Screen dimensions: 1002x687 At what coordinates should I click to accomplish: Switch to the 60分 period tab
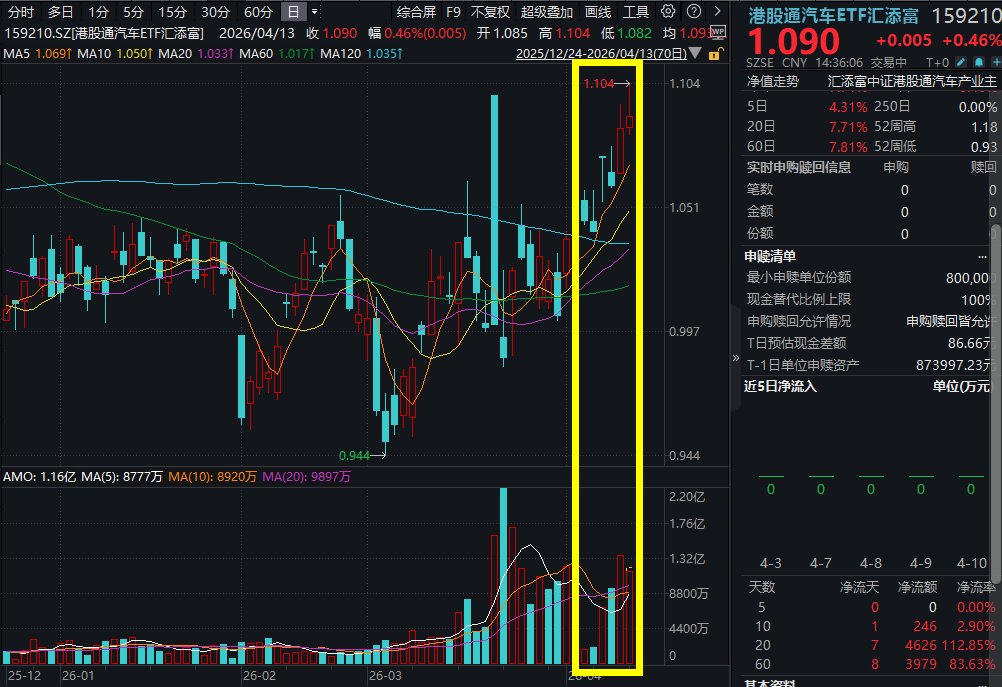click(x=258, y=12)
